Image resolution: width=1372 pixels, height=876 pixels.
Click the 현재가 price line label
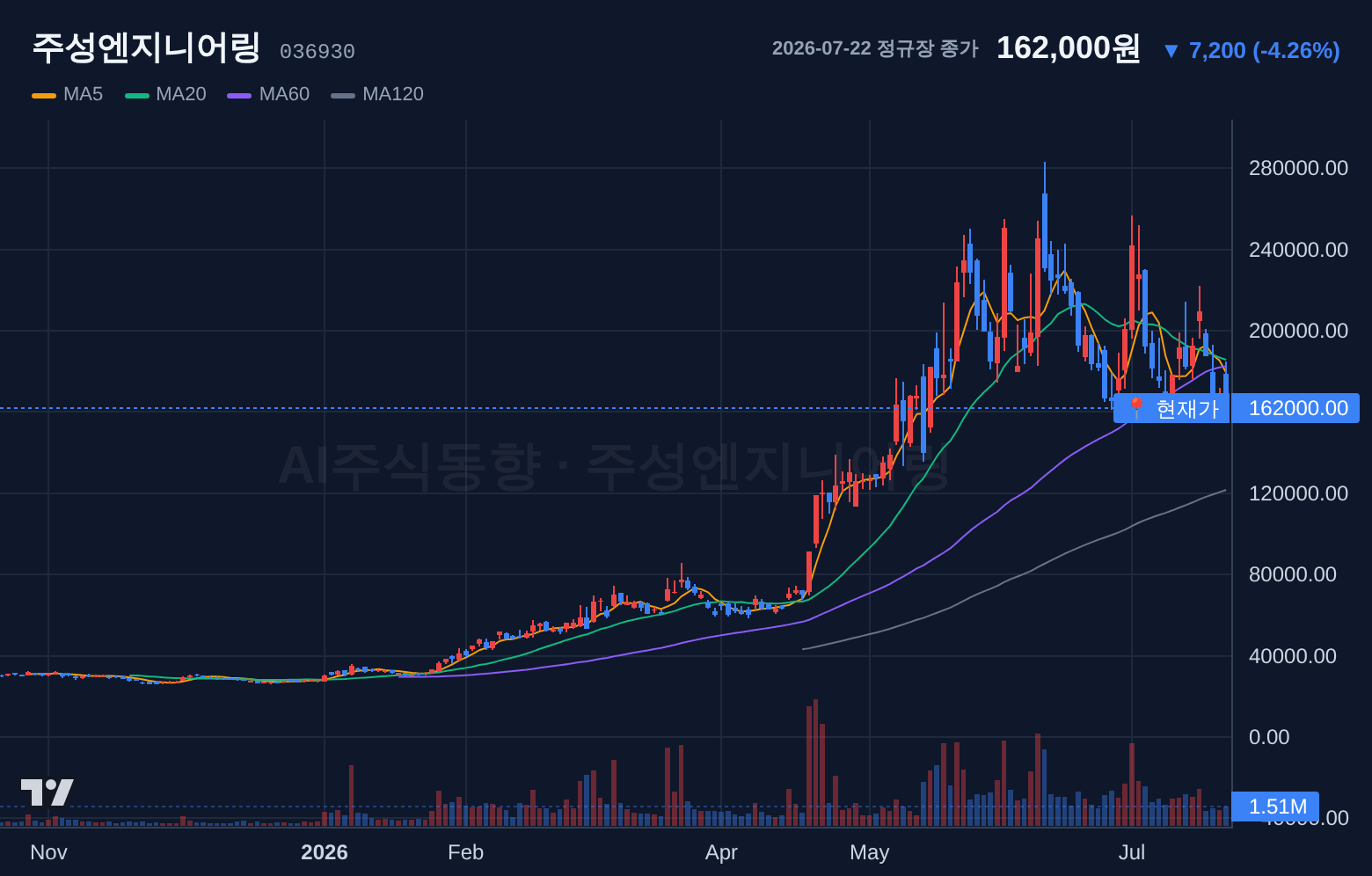coord(1171,408)
